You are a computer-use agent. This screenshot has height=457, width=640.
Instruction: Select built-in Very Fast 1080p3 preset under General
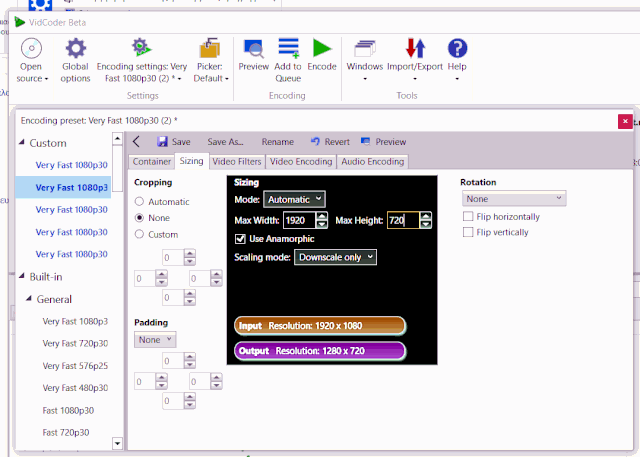[75, 321]
